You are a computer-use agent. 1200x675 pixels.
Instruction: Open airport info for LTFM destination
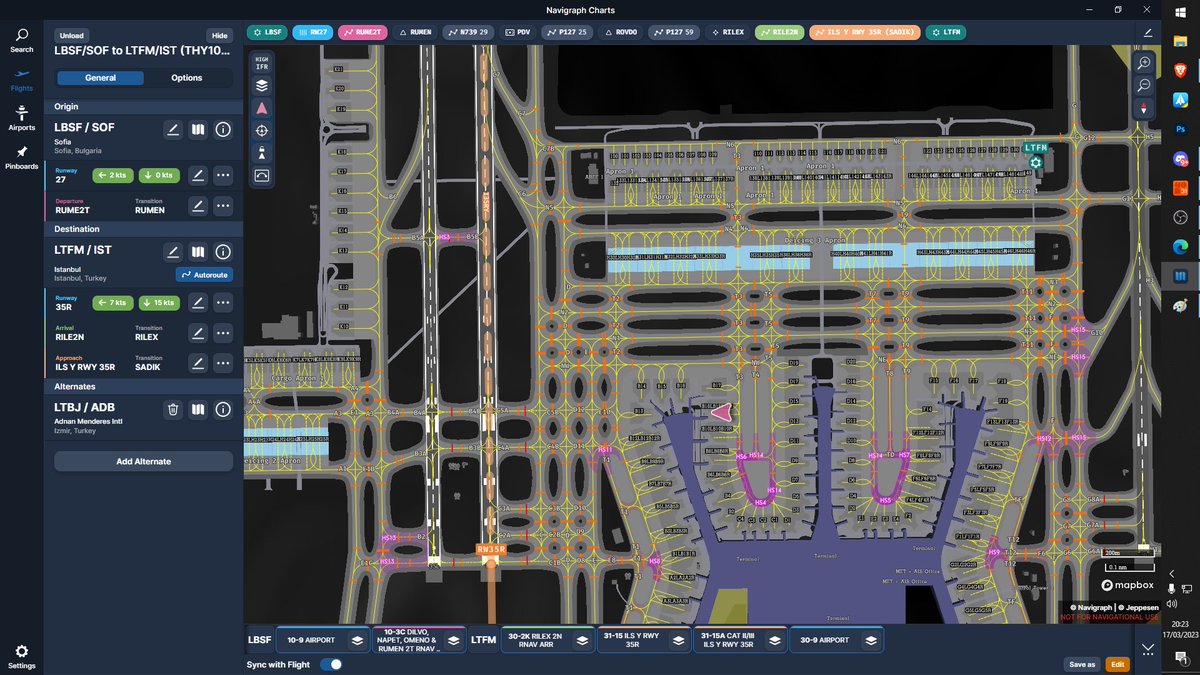point(223,251)
